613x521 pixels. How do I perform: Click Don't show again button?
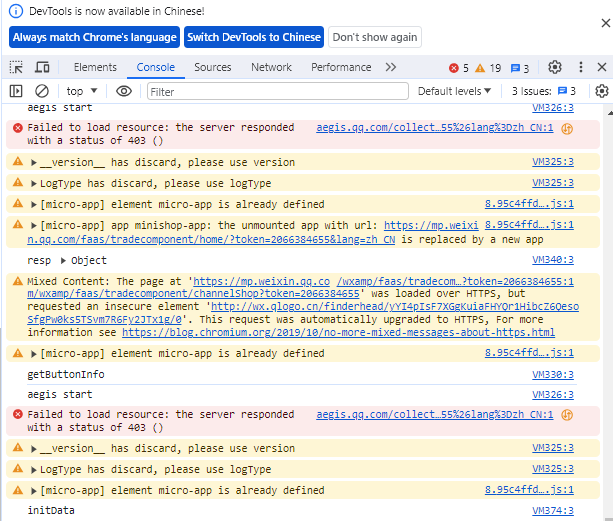(375, 37)
